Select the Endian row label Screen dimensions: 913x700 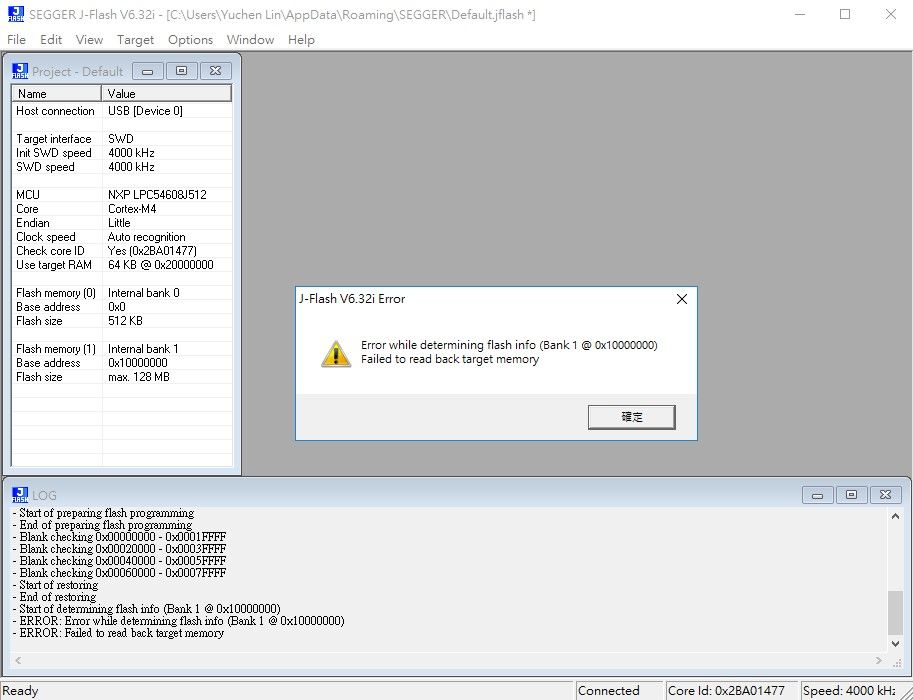pos(33,222)
